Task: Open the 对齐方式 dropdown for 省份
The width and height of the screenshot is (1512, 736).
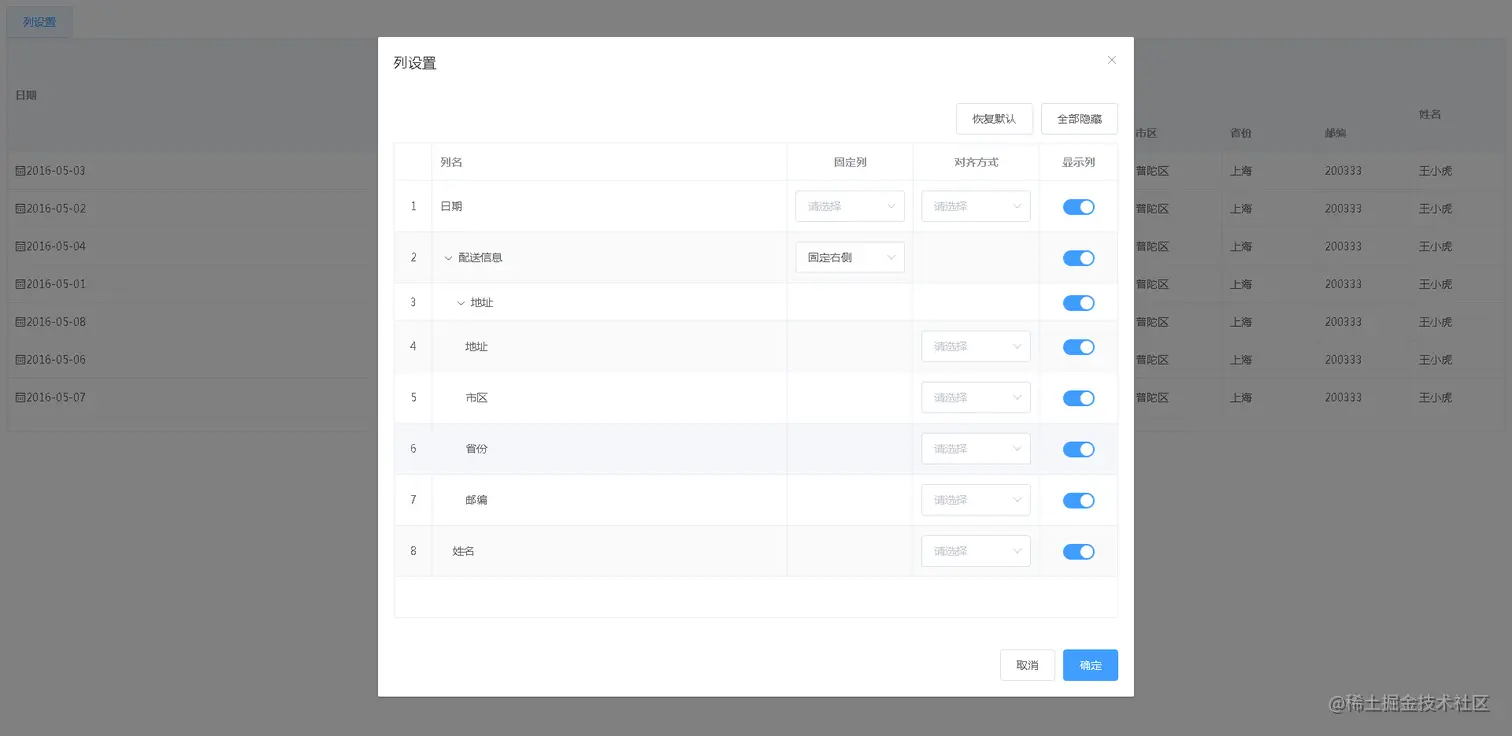Action: pyautogui.click(x=976, y=448)
